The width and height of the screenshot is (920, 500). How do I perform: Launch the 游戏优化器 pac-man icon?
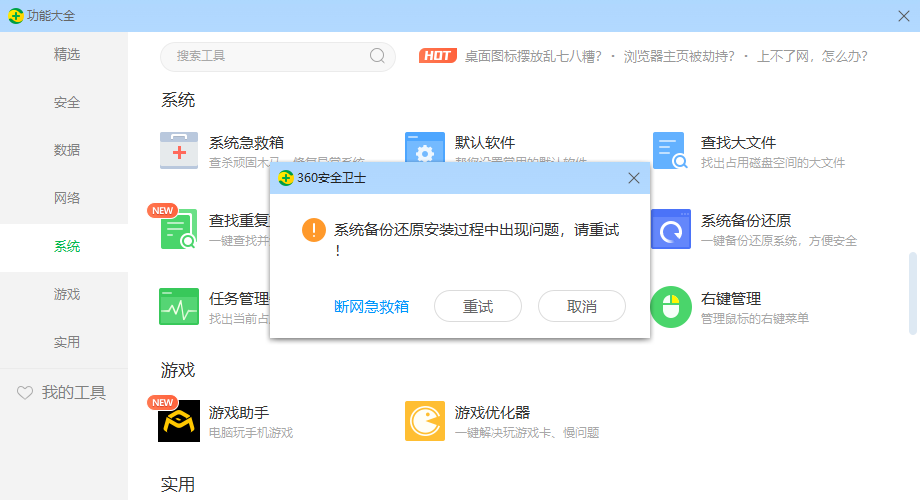(x=425, y=421)
